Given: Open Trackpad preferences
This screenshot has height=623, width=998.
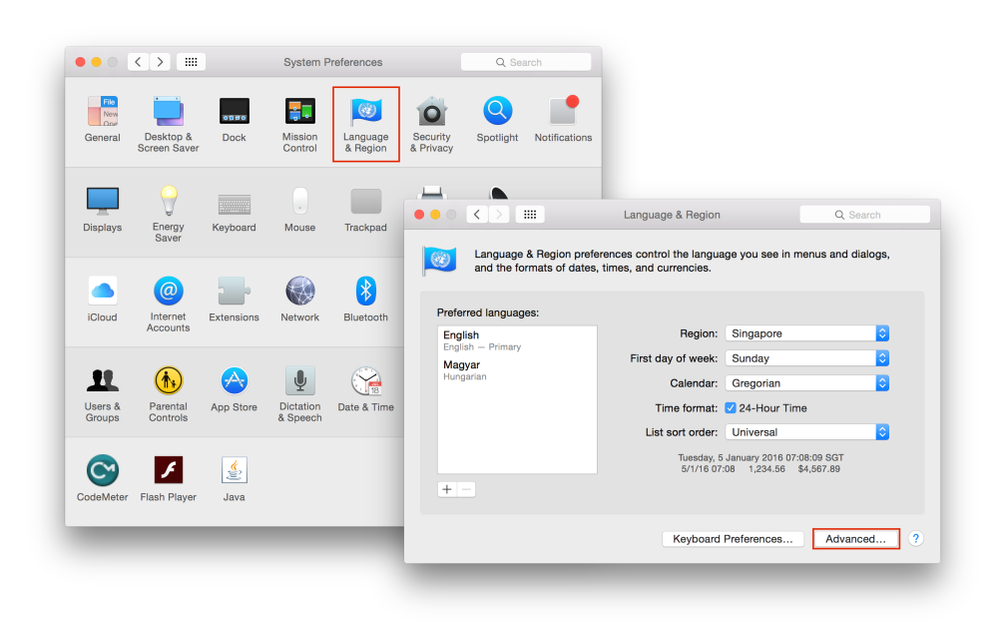Looking at the screenshot, I should coord(366,209).
